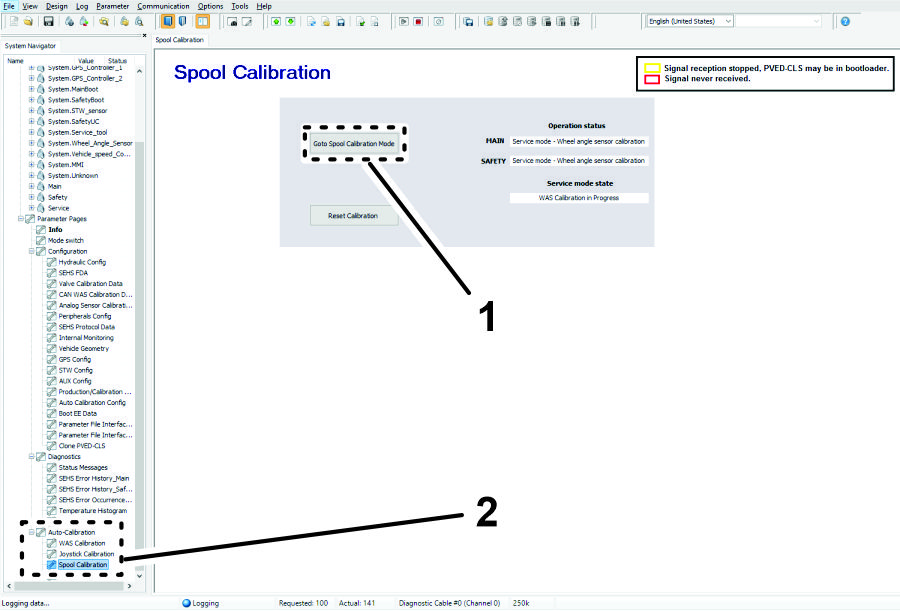Screen dimensions: 900x611
Task: Switch to the Spool Calibration tab
Action: point(180,40)
